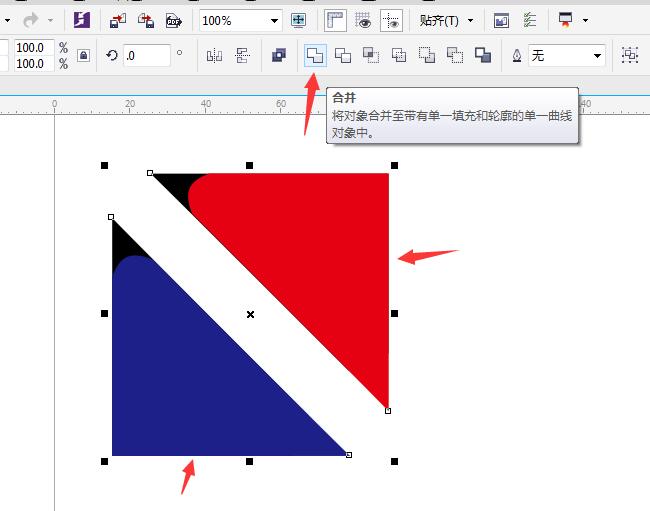650x511 pixels.
Task: Toggle show grid eye button
Action: coord(363,20)
